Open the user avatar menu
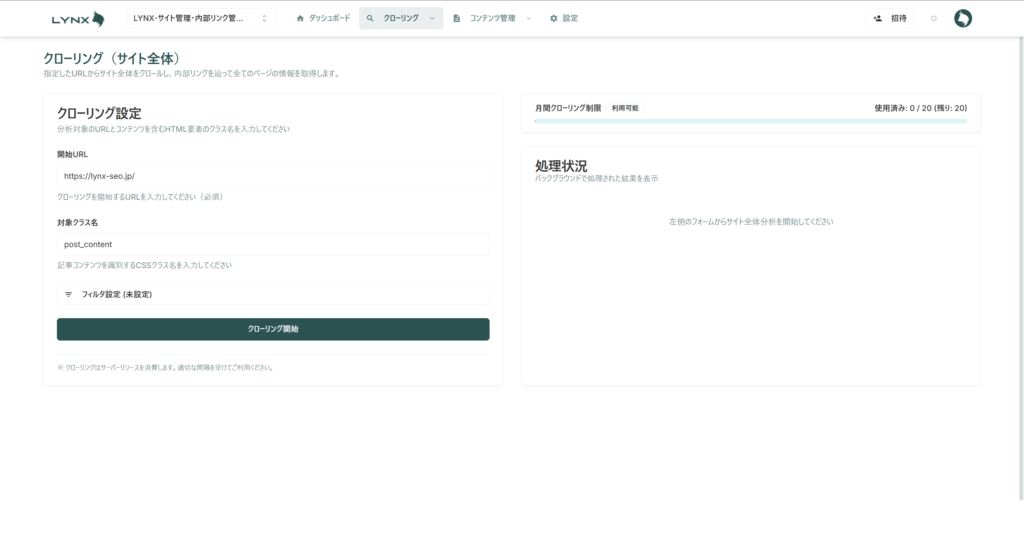Screen dimensions: 1024x535 [x=962, y=18]
